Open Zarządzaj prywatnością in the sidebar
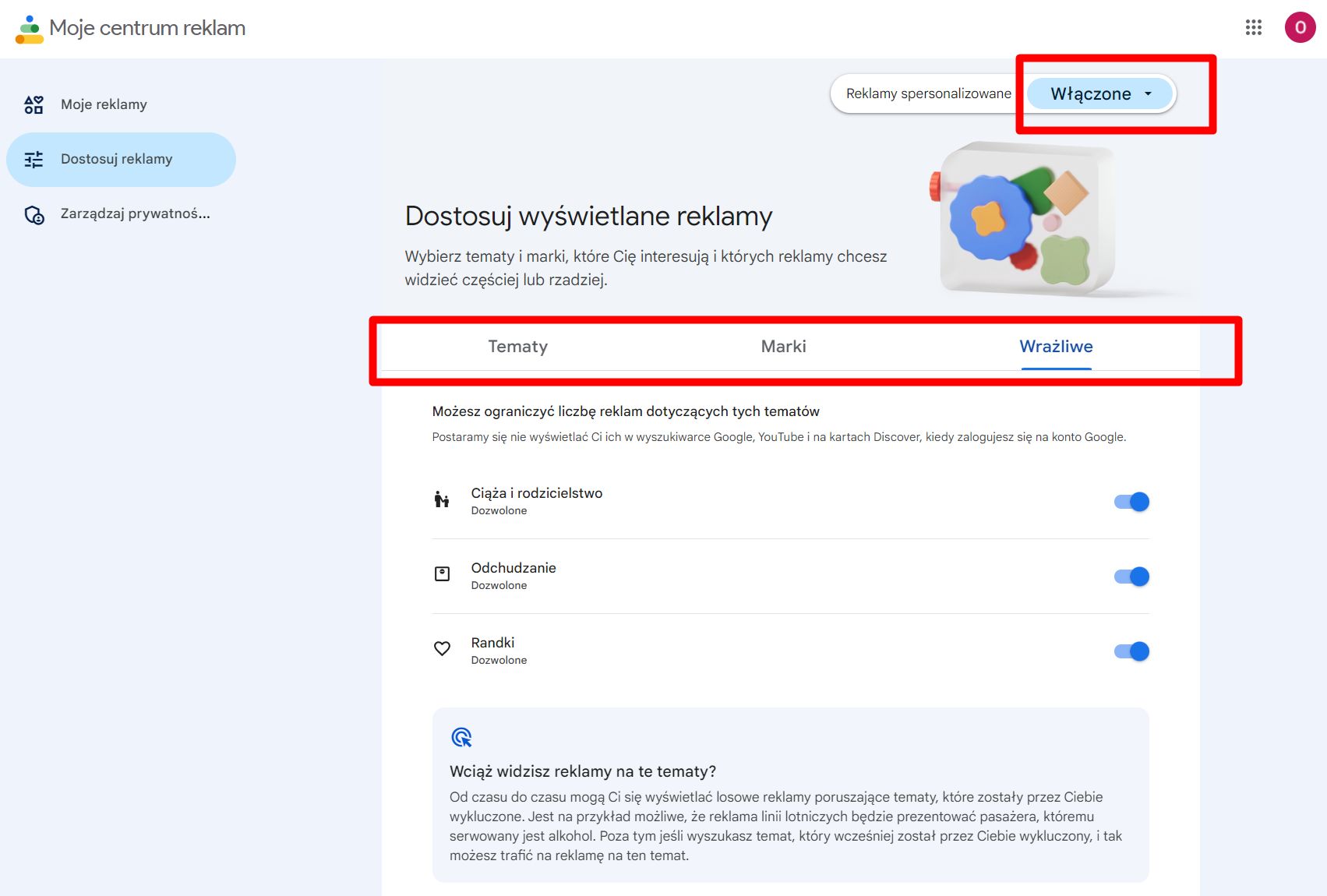Image resolution: width=1327 pixels, height=896 pixels. click(x=135, y=213)
